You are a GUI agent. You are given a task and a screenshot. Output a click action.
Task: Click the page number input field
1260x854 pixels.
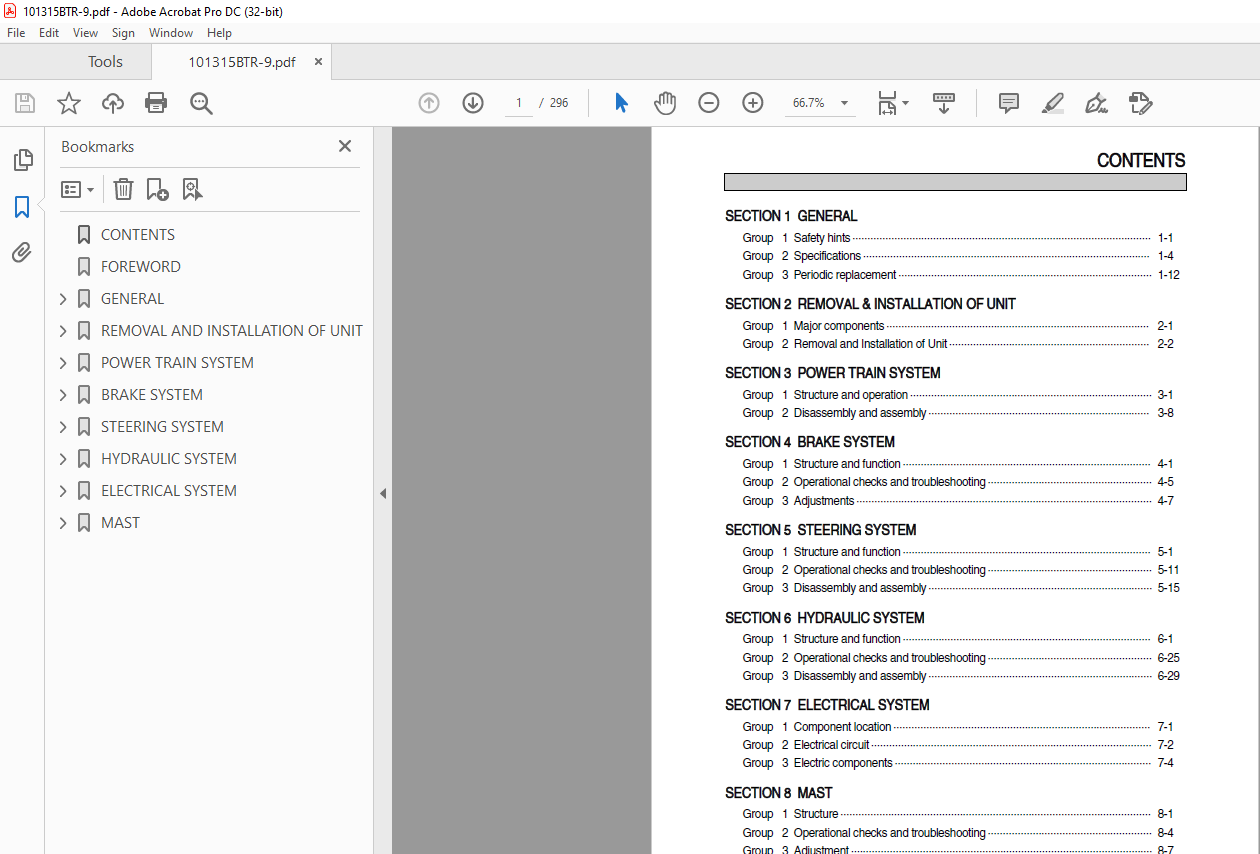click(519, 103)
